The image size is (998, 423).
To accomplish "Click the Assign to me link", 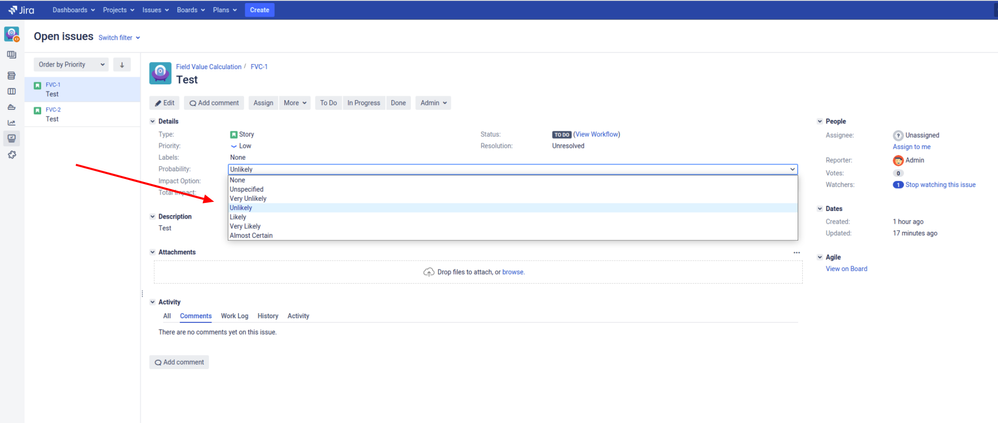I will (911, 147).
